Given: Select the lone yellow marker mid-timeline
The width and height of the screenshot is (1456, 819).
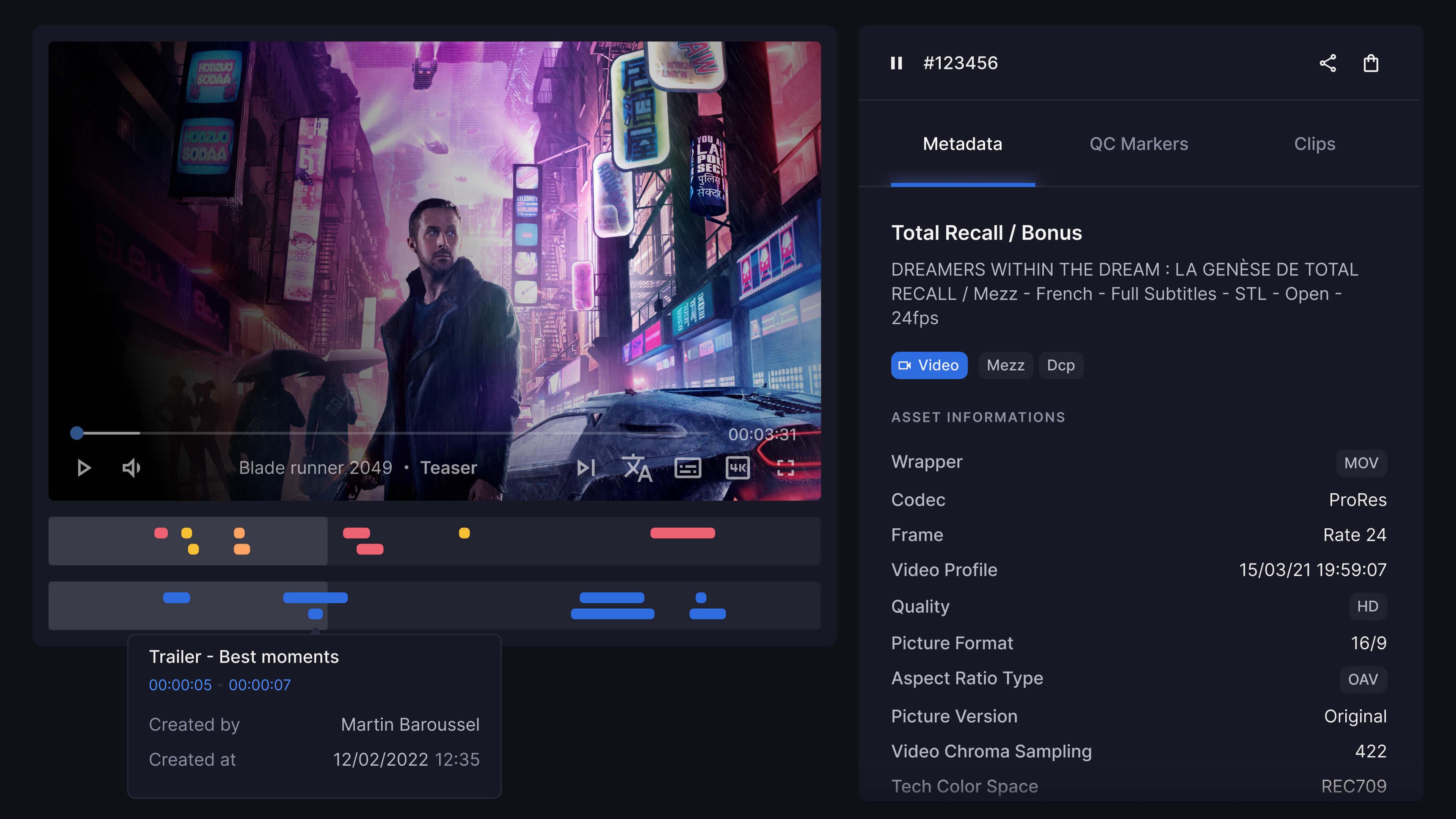Looking at the screenshot, I should click(x=464, y=533).
